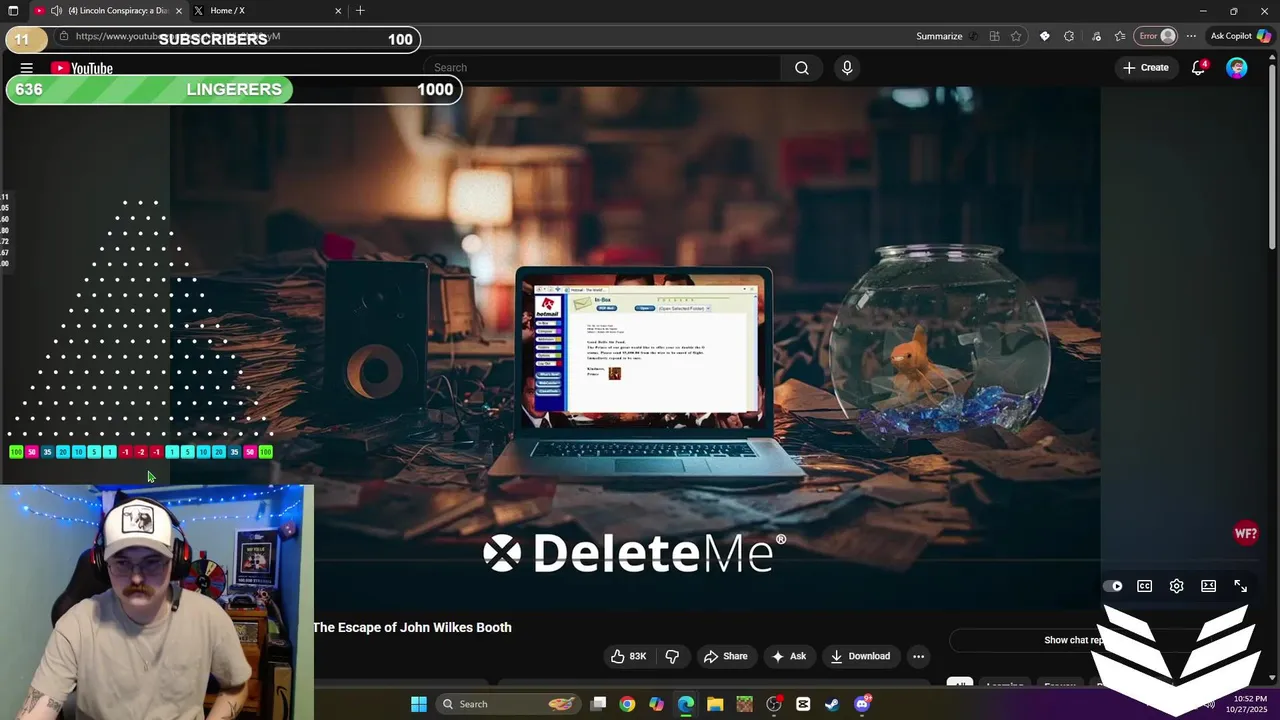Like the video with 83K likes
1280x720 pixels.
(x=629, y=656)
